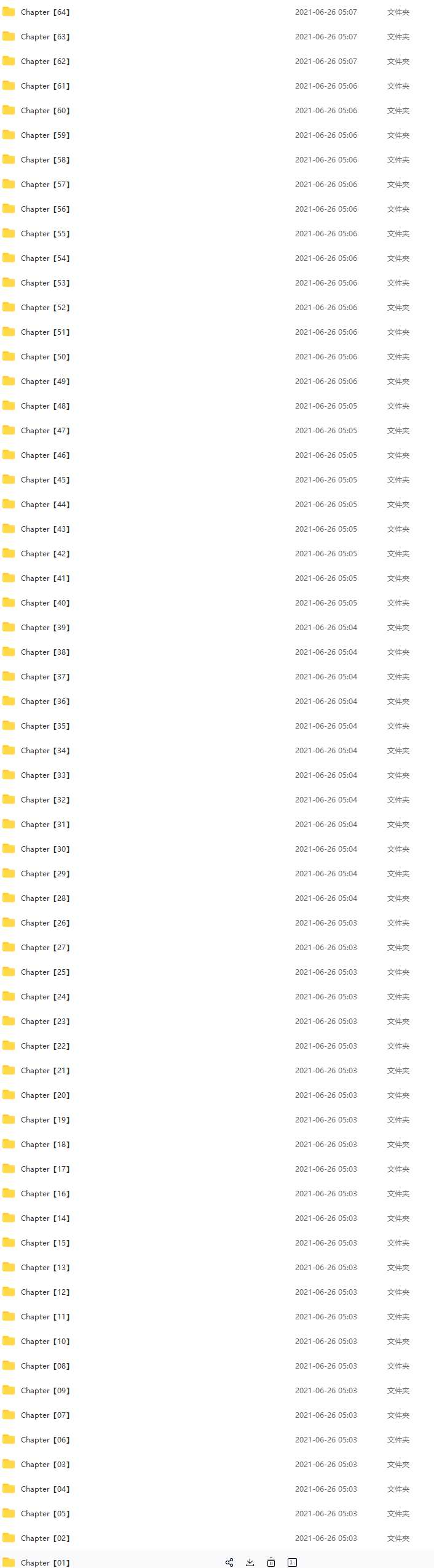Viewport: 434px width, 1568px height.
Task: Click the share icon on Chapter 01 row
Action: coord(229,1562)
